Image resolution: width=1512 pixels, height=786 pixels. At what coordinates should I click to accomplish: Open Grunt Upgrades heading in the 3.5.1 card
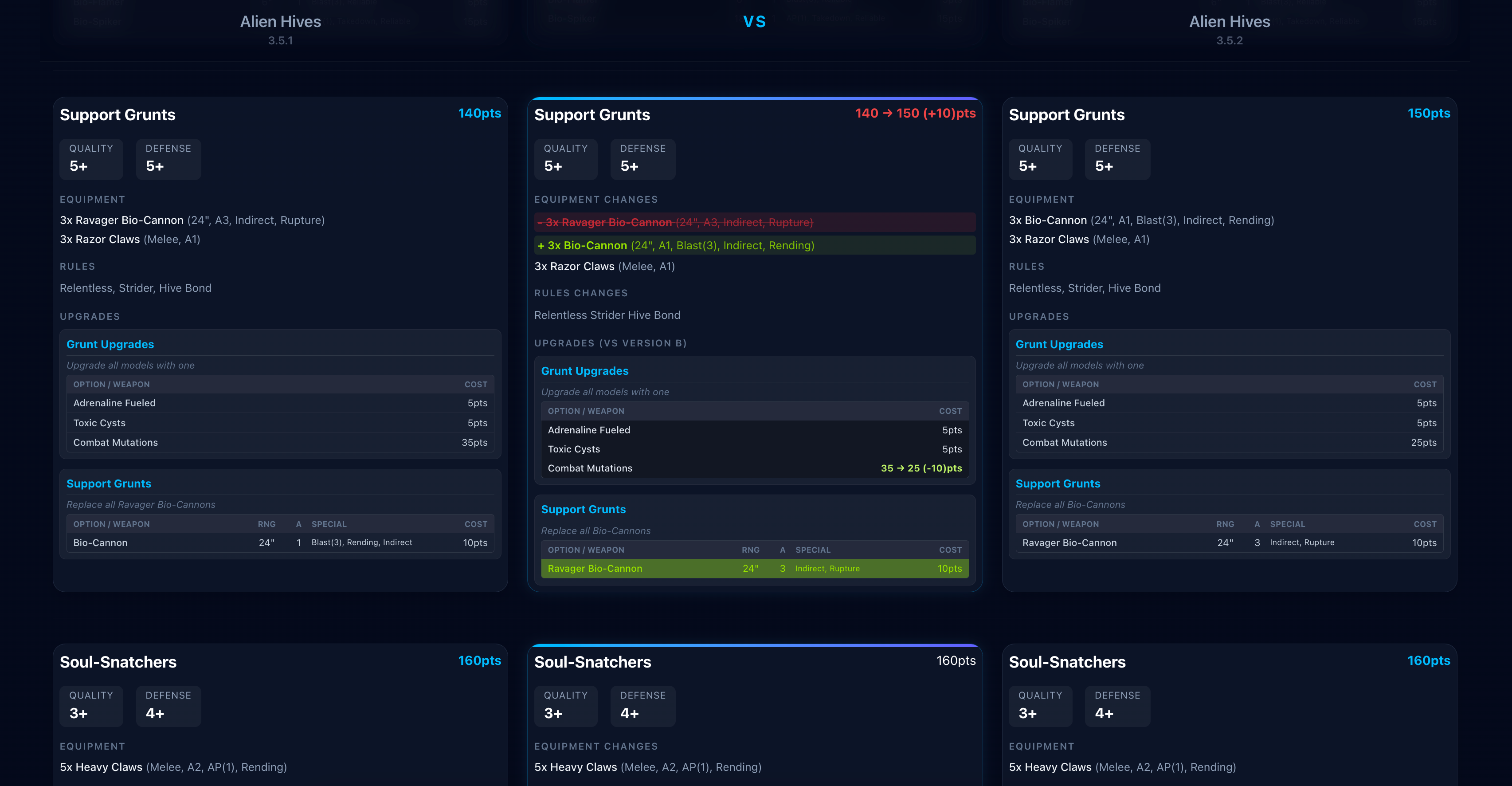pos(110,345)
